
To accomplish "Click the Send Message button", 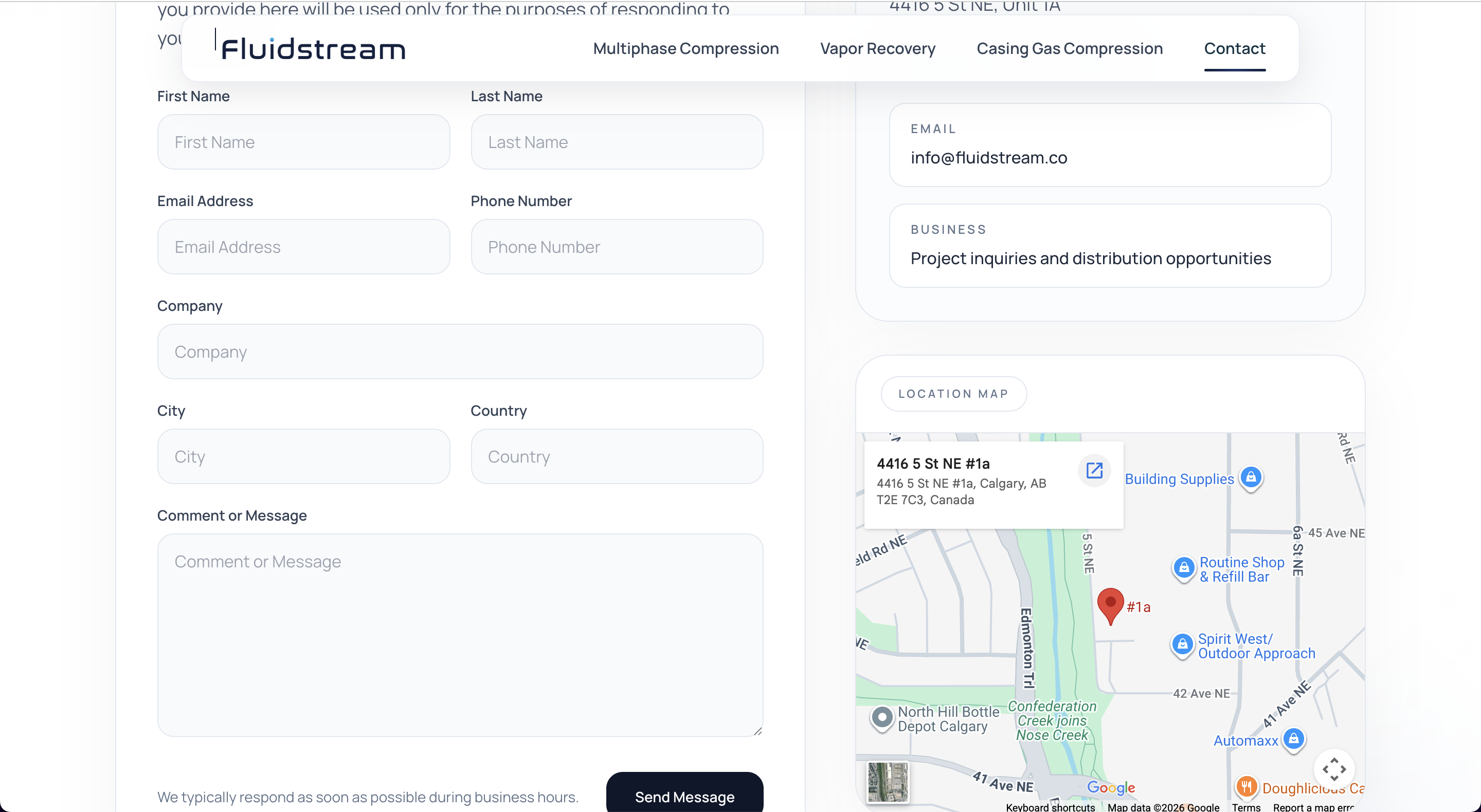I will (683, 797).
